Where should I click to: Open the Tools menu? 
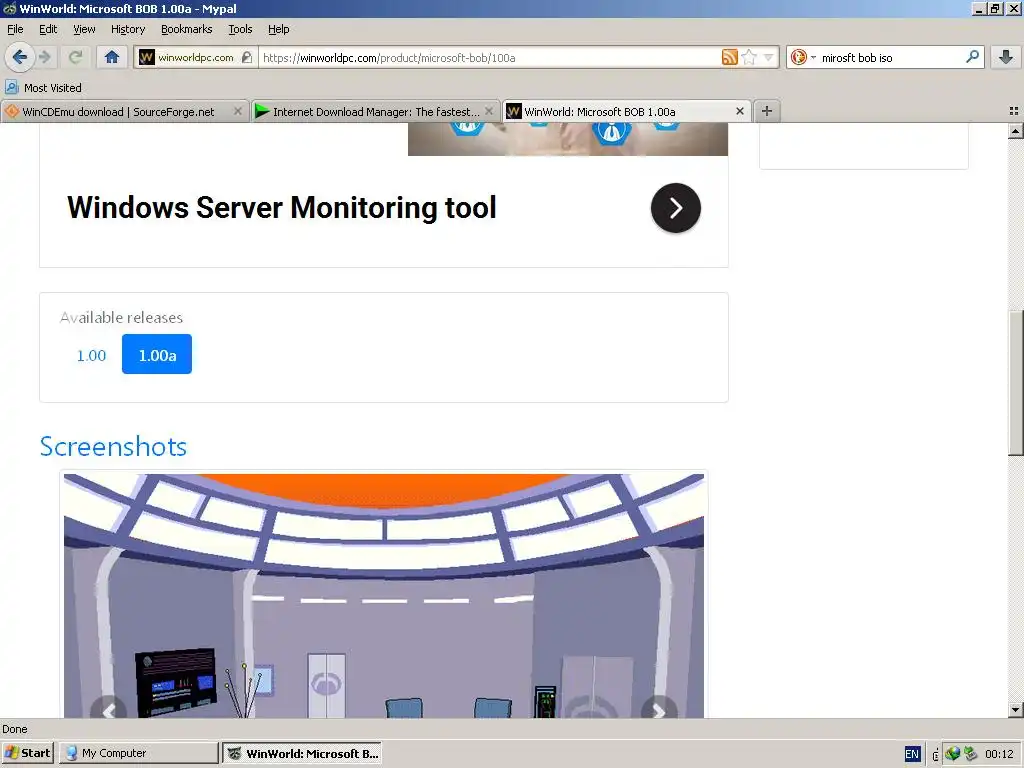(240, 29)
